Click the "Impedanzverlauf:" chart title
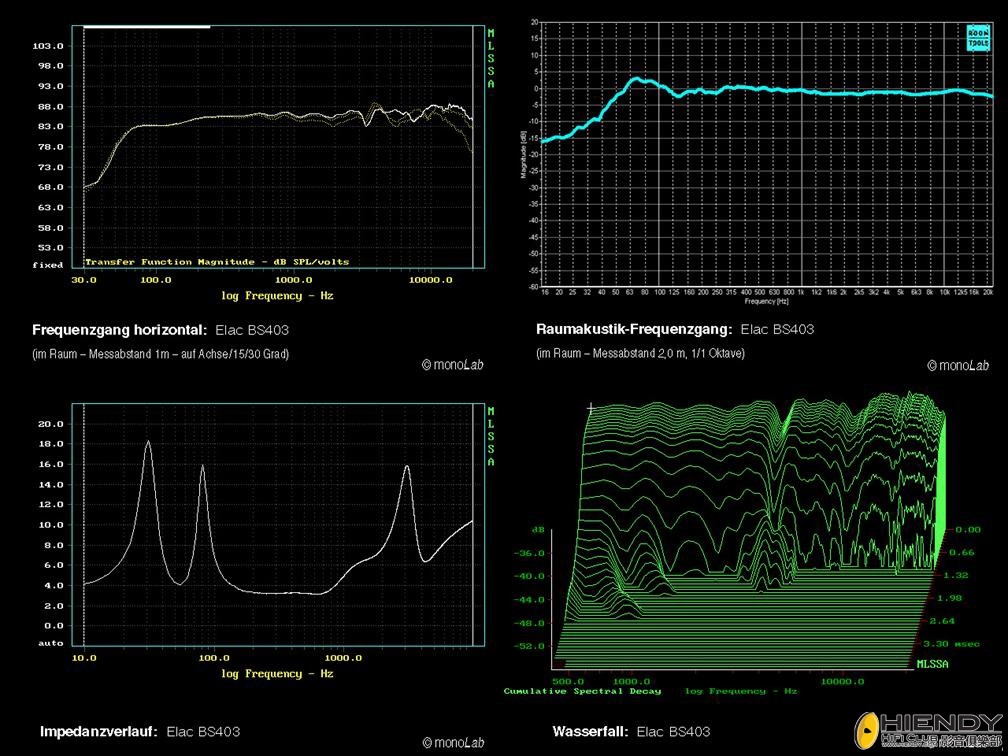Screen dimensions: 1008x756 [99, 732]
